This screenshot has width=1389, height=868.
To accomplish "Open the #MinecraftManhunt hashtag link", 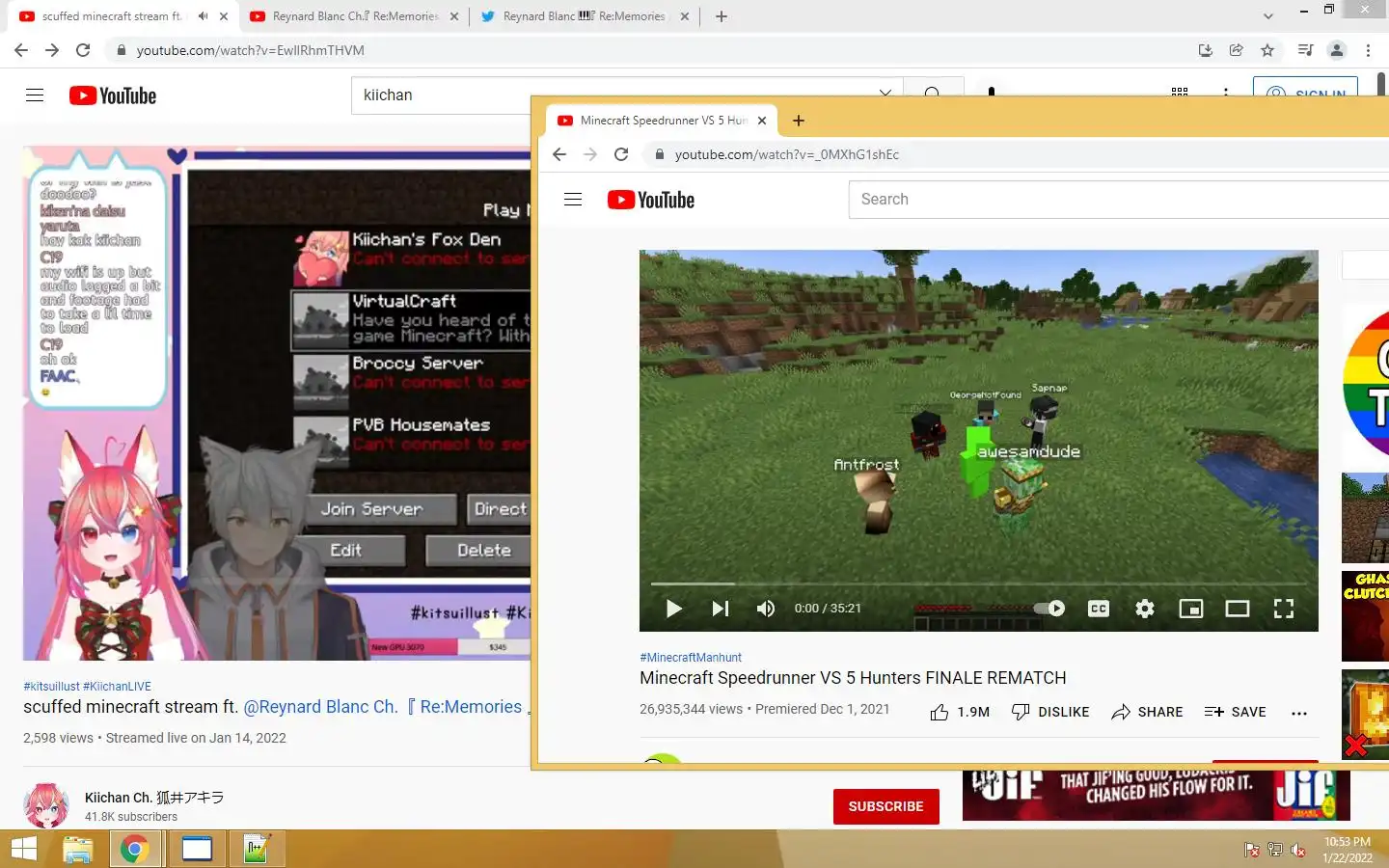I will [x=691, y=658].
